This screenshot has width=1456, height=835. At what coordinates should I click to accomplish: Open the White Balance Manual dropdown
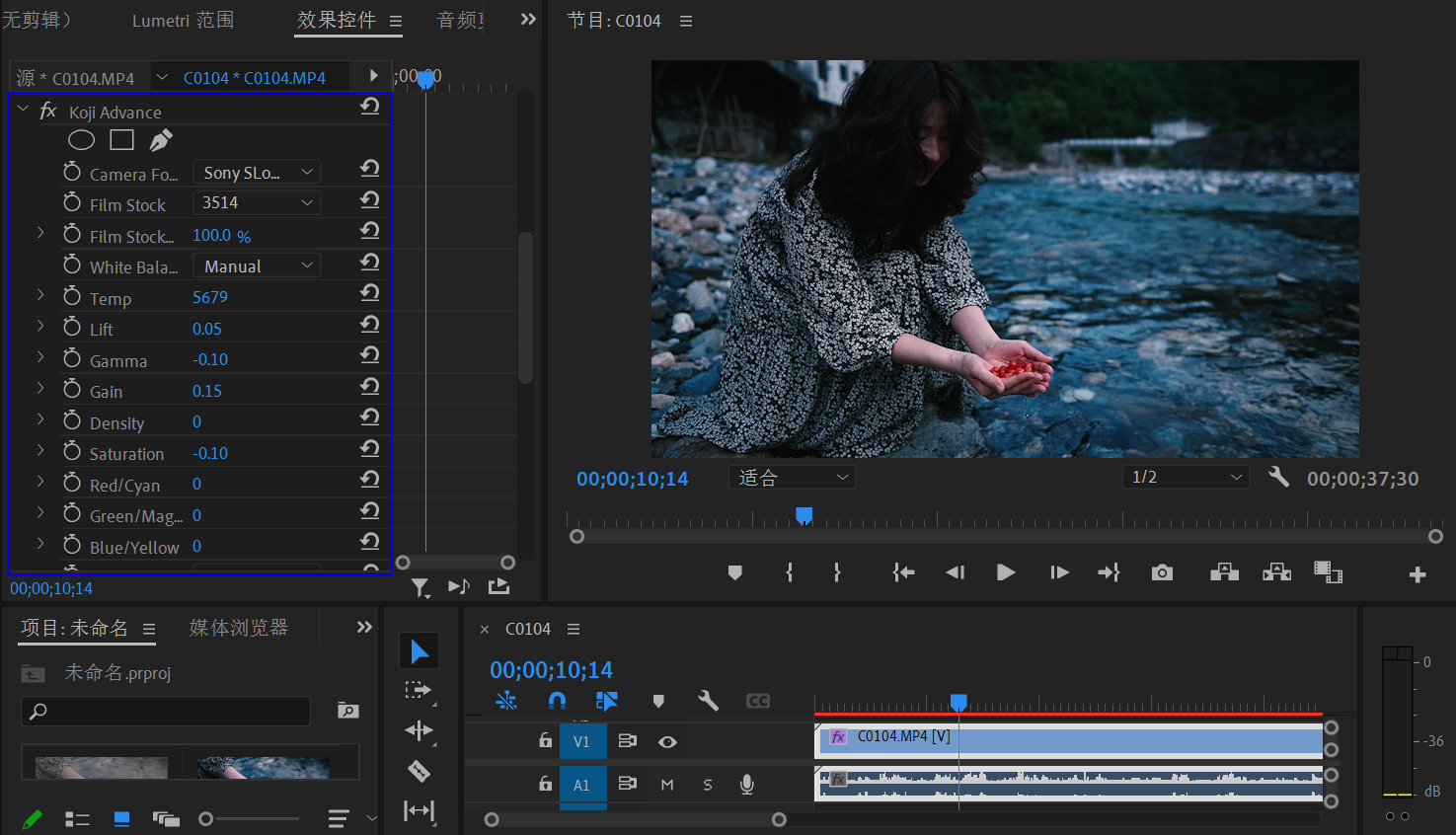[x=256, y=266]
